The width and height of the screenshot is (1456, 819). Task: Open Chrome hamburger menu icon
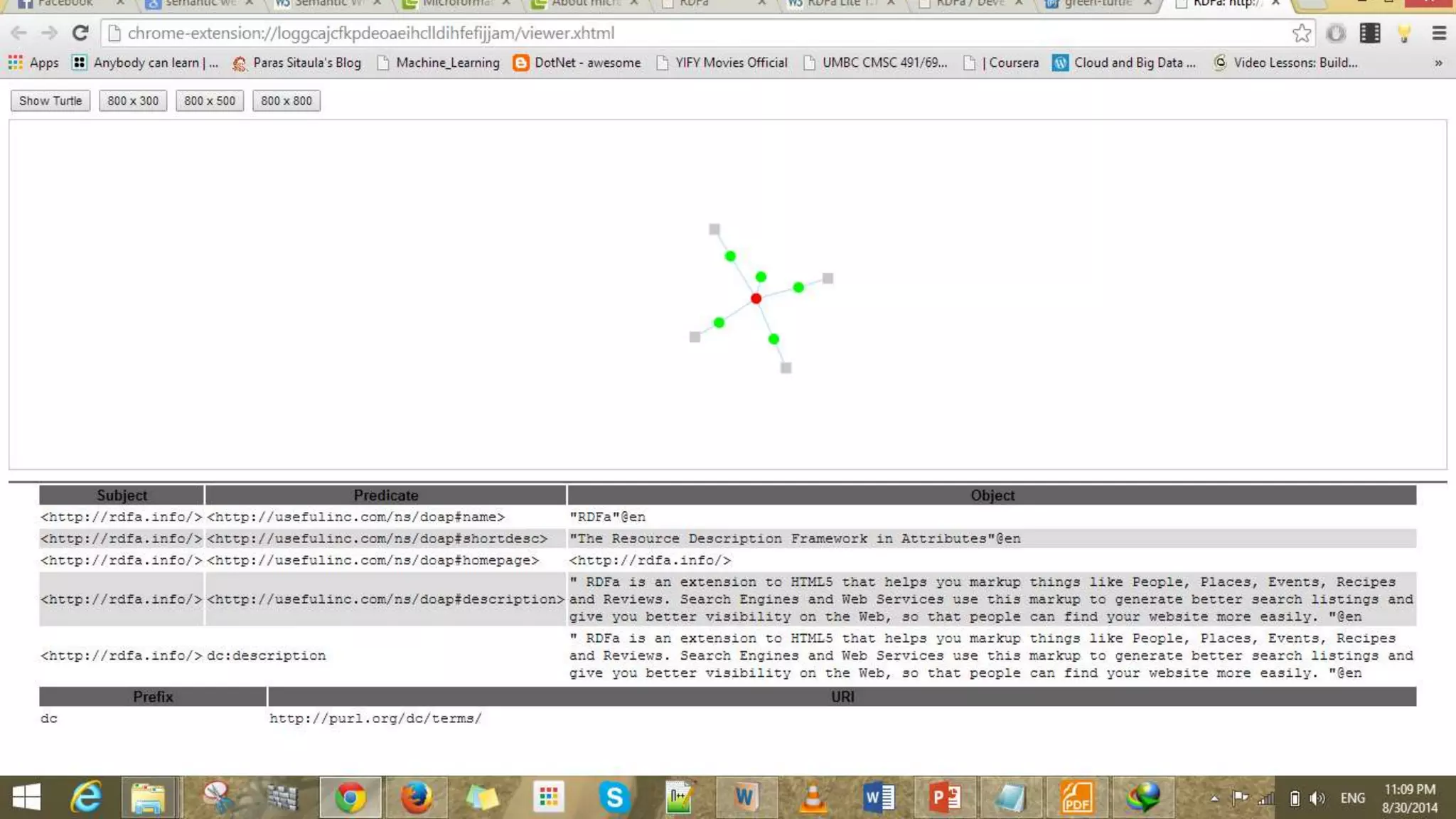(x=1439, y=33)
